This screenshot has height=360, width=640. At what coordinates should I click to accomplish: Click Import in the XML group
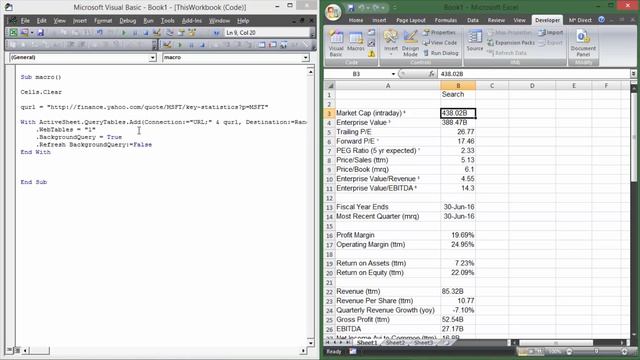551,32
